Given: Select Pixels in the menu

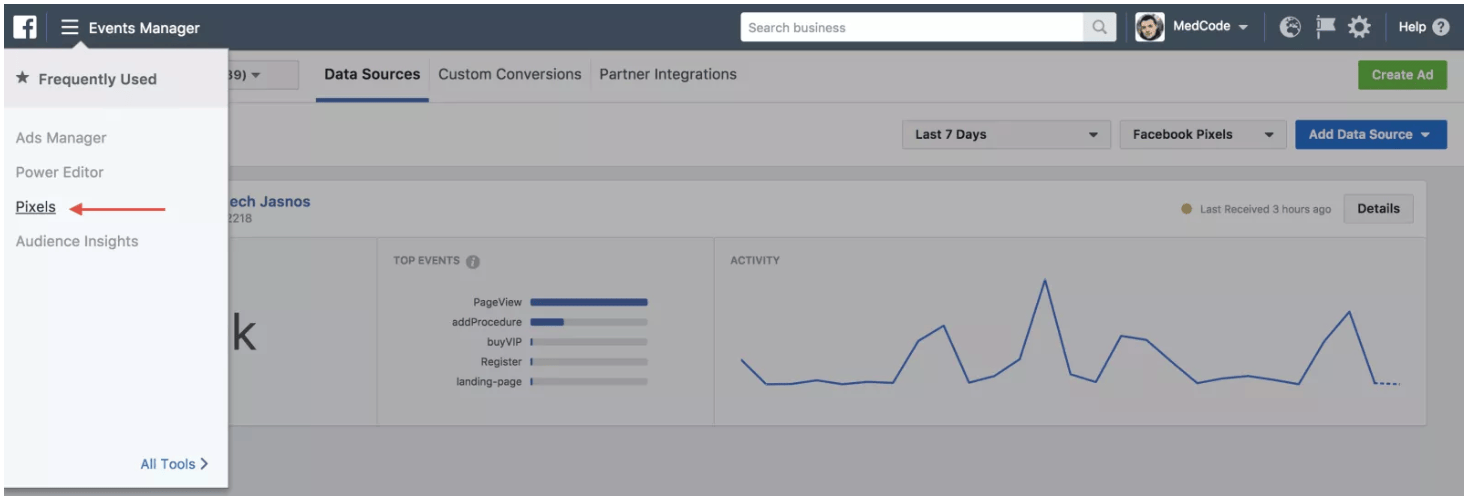Looking at the screenshot, I should click(36, 207).
